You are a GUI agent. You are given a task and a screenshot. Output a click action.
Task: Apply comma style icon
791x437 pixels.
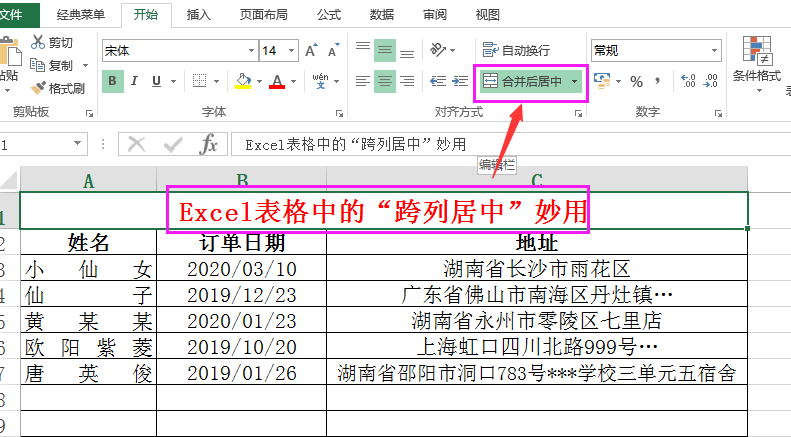657,81
